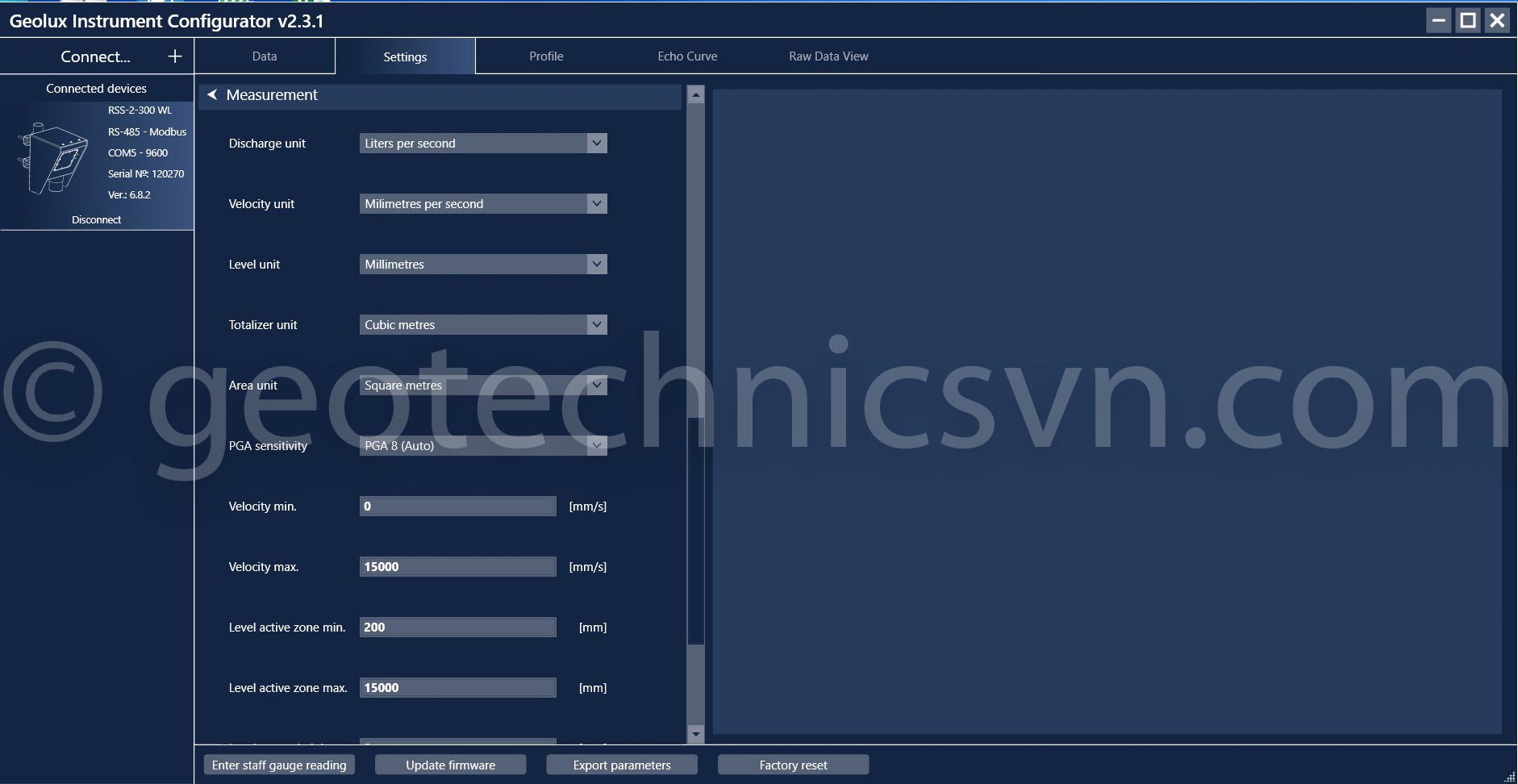Click the plus icon next to Connect
This screenshot has width=1518, height=784.
coord(174,56)
